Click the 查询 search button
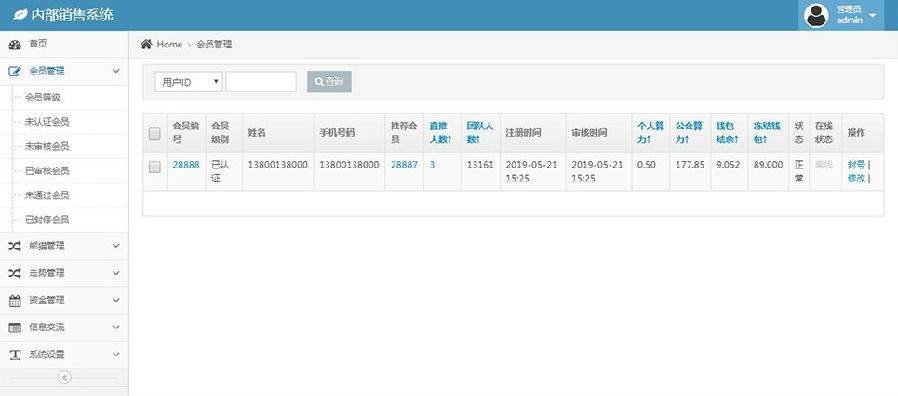 [329, 82]
